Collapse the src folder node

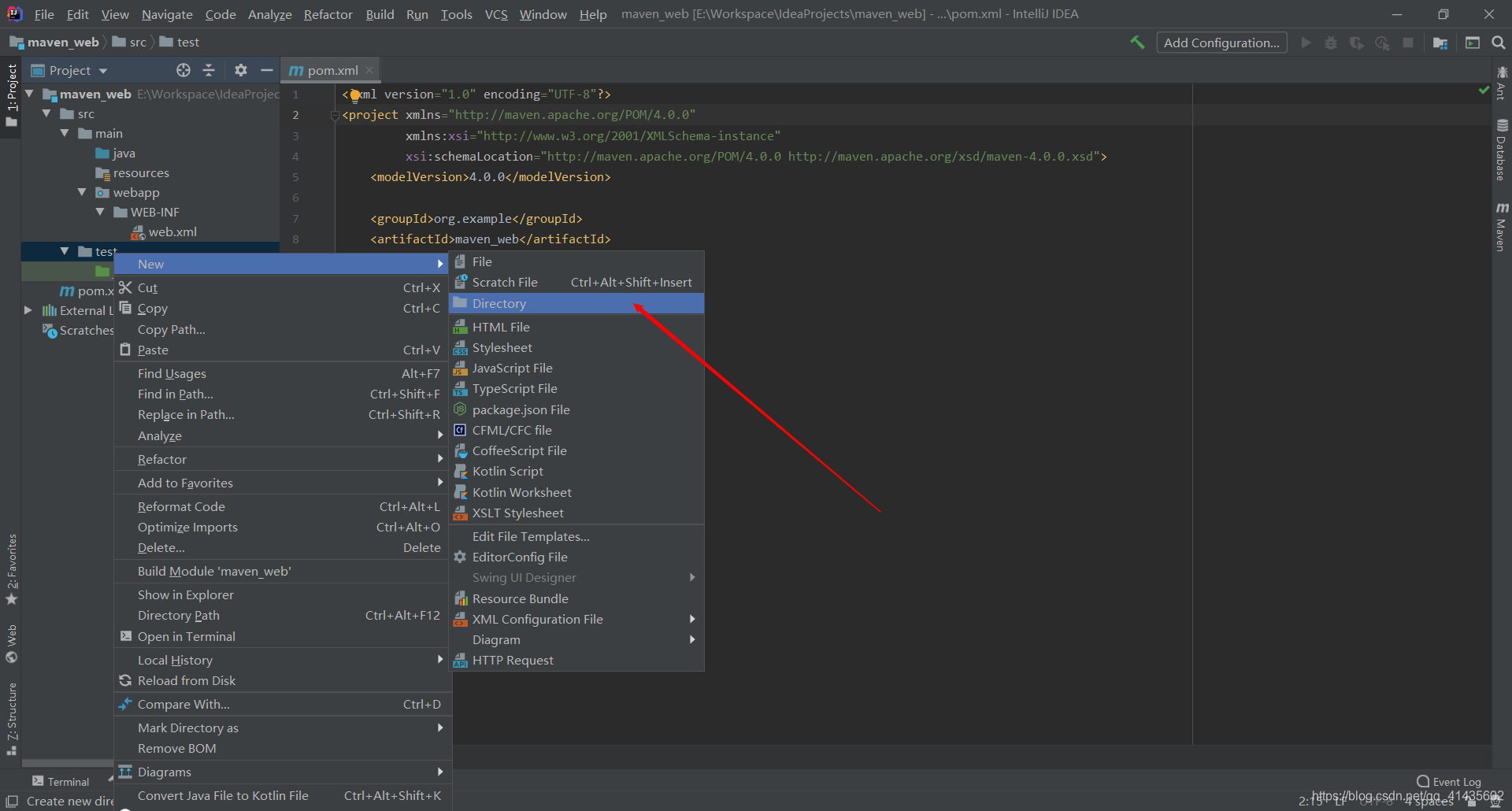(x=46, y=113)
